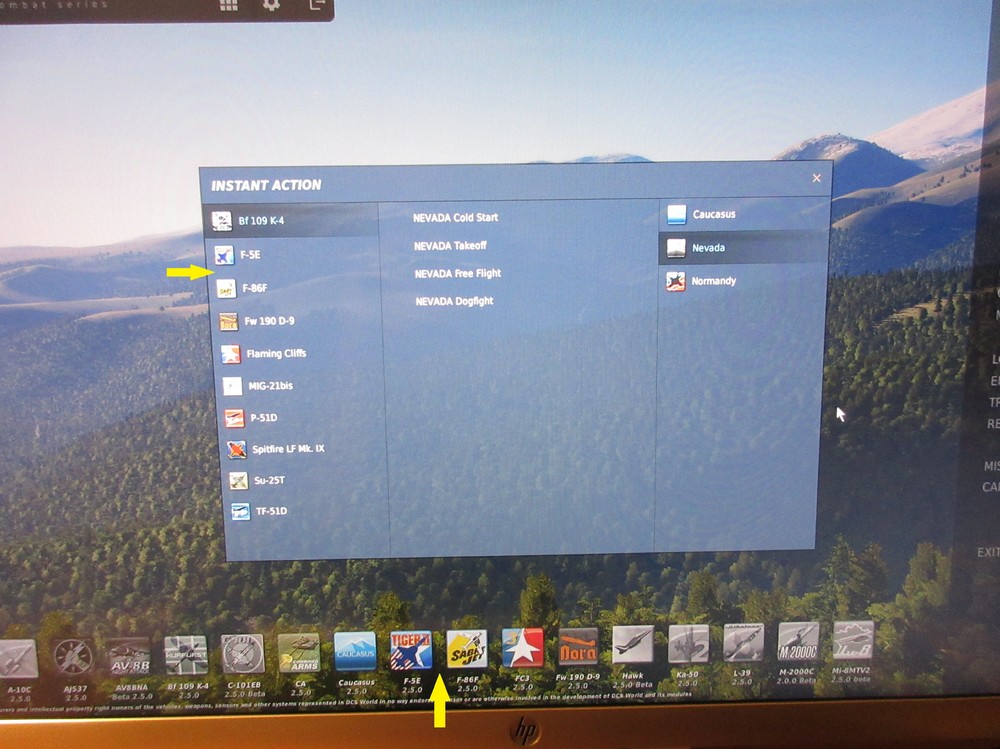Screen dimensions: 1000x749
Task: Launch NEVADA Cold Start mission
Action: [x=455, y=218]
